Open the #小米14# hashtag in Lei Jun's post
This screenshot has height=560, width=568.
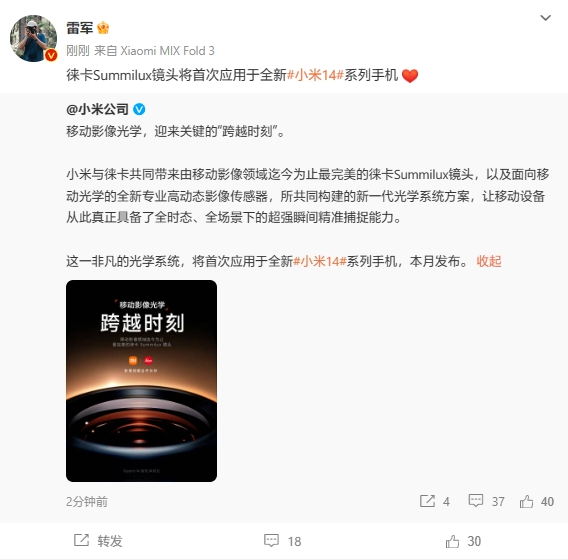tap(315, 75)
